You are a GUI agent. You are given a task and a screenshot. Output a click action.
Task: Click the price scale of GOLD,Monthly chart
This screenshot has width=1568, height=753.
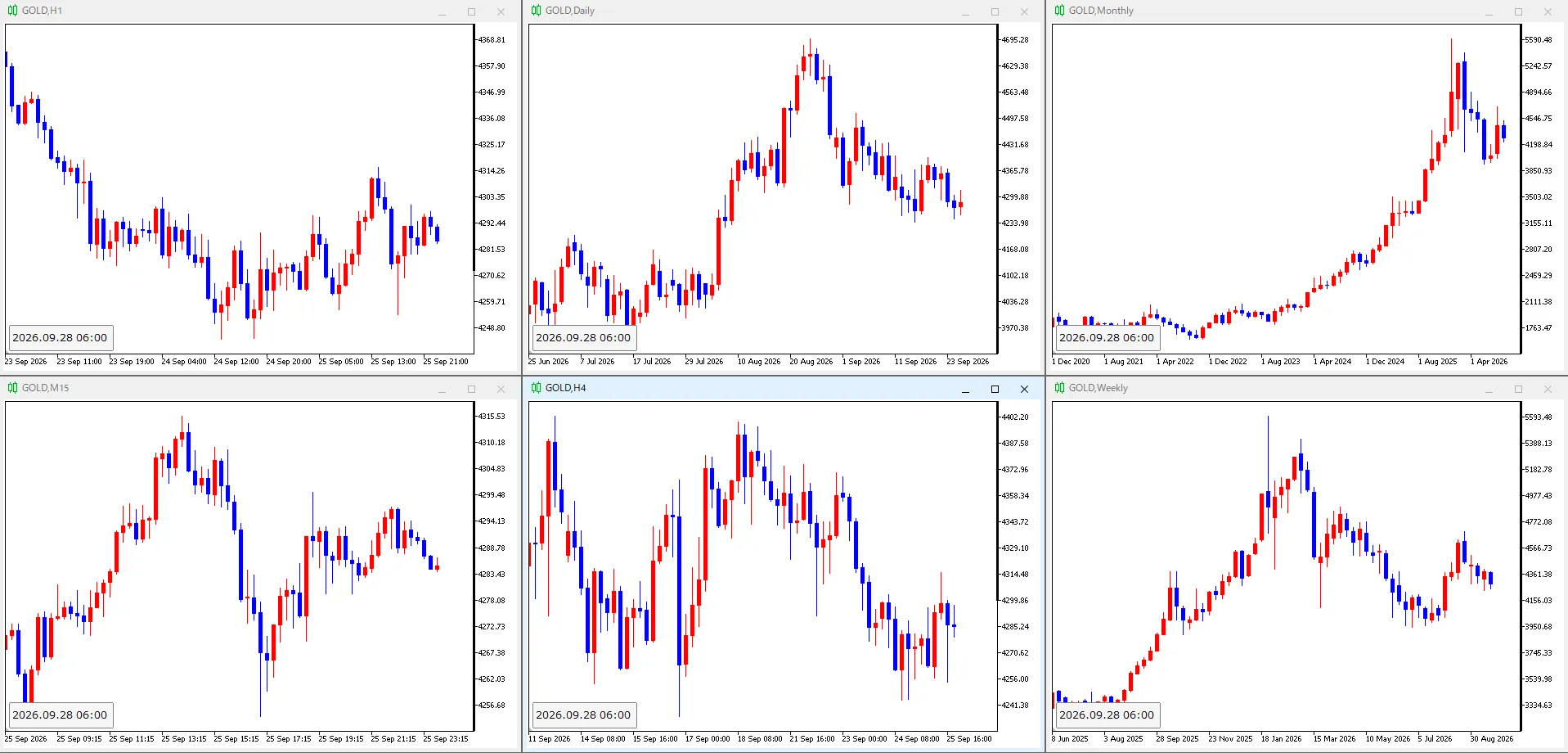(x=1543, y=188)
